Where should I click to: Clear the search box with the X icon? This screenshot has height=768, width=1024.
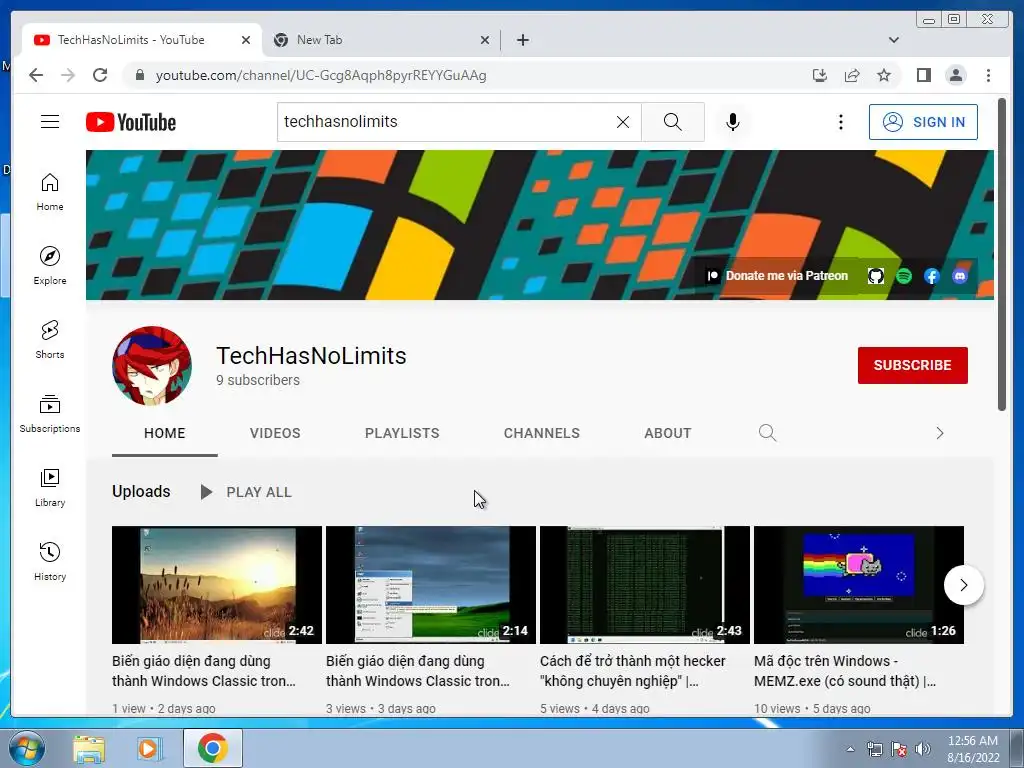pyautogui.click(x=623, y=122)
